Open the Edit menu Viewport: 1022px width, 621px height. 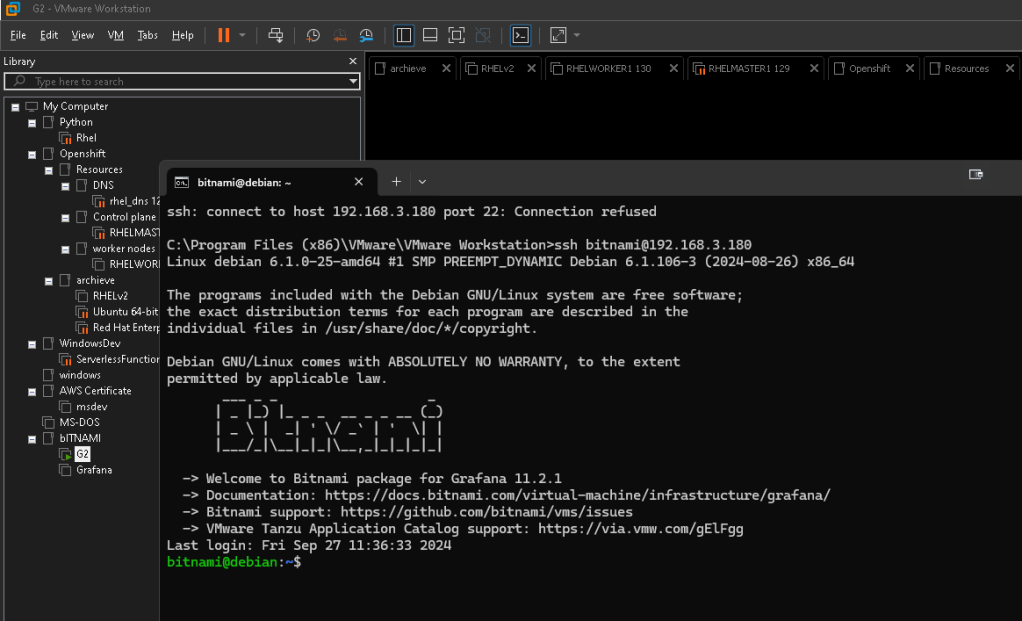(x=49, y=35)
